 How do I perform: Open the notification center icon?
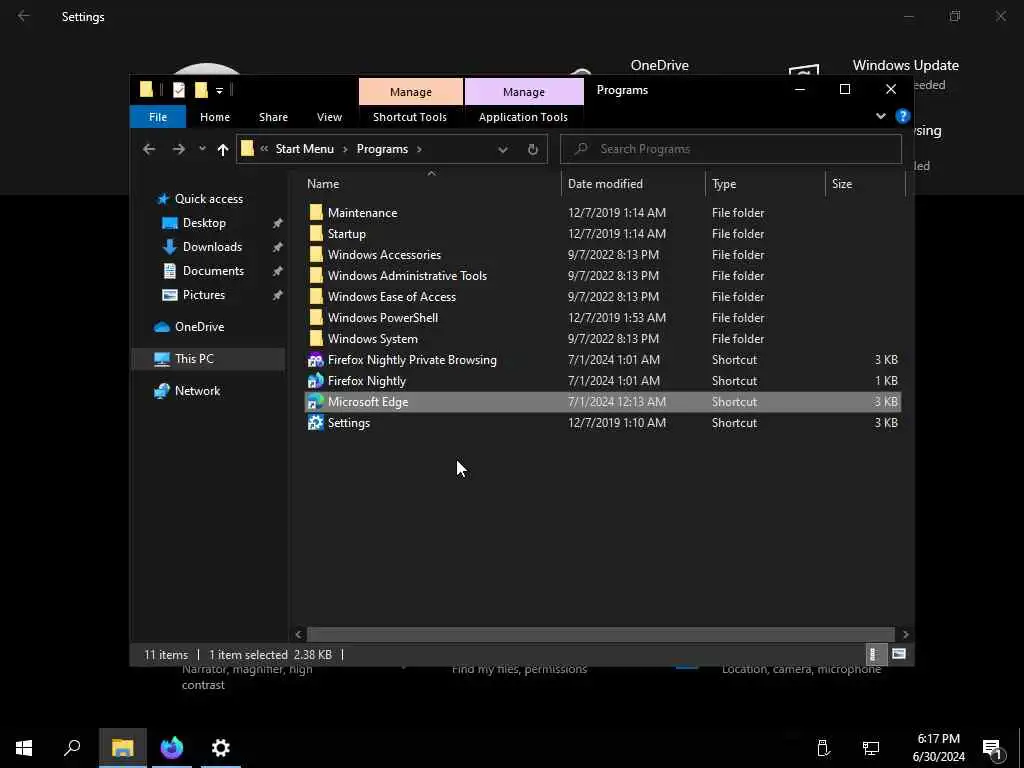coord(992,748)
